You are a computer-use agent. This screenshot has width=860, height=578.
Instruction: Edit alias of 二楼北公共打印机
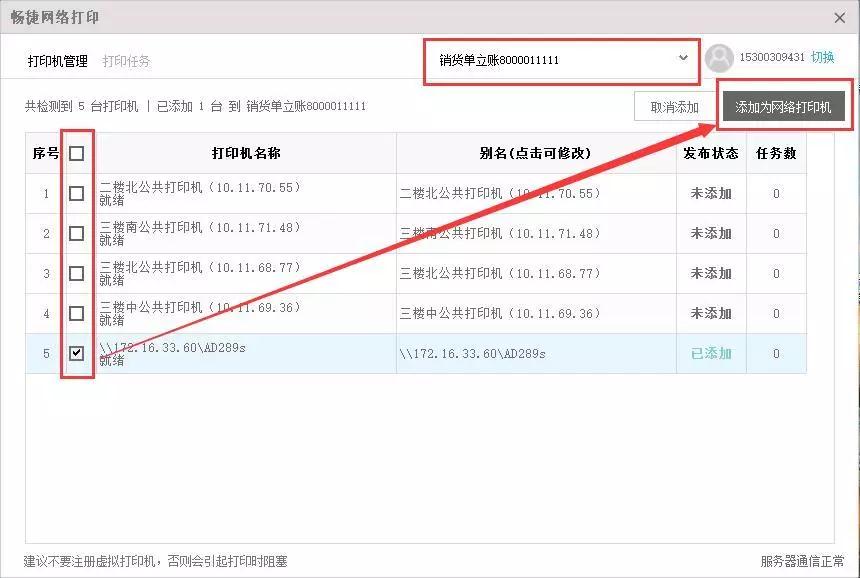point(500,193)
